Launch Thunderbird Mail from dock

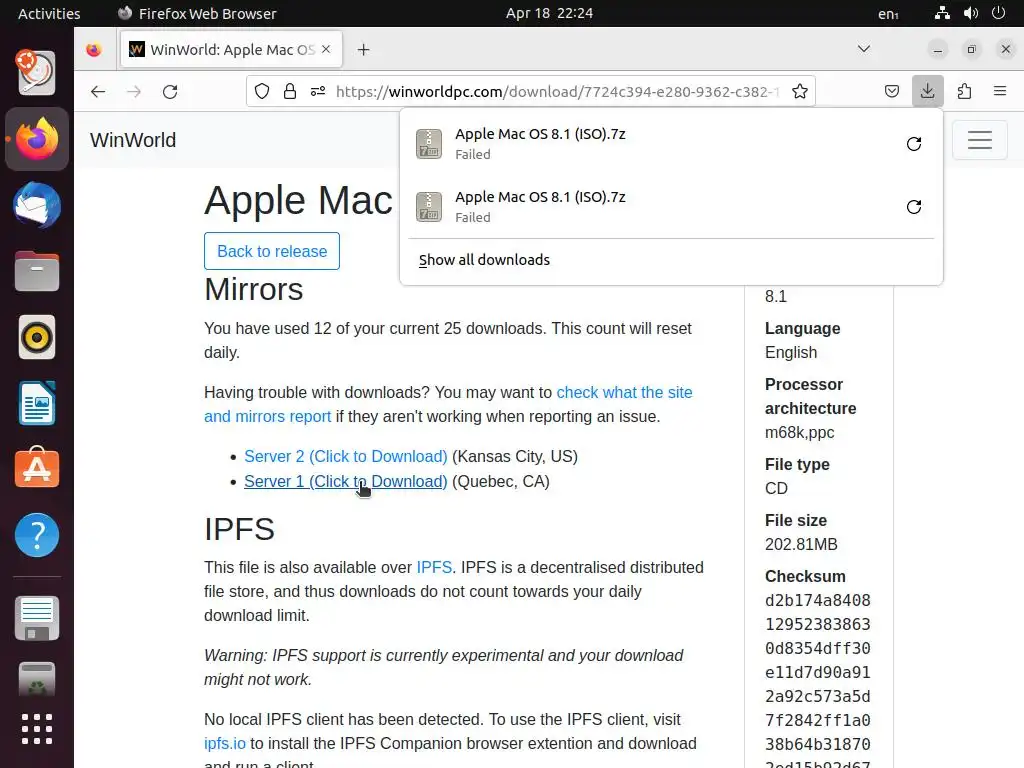37,206
